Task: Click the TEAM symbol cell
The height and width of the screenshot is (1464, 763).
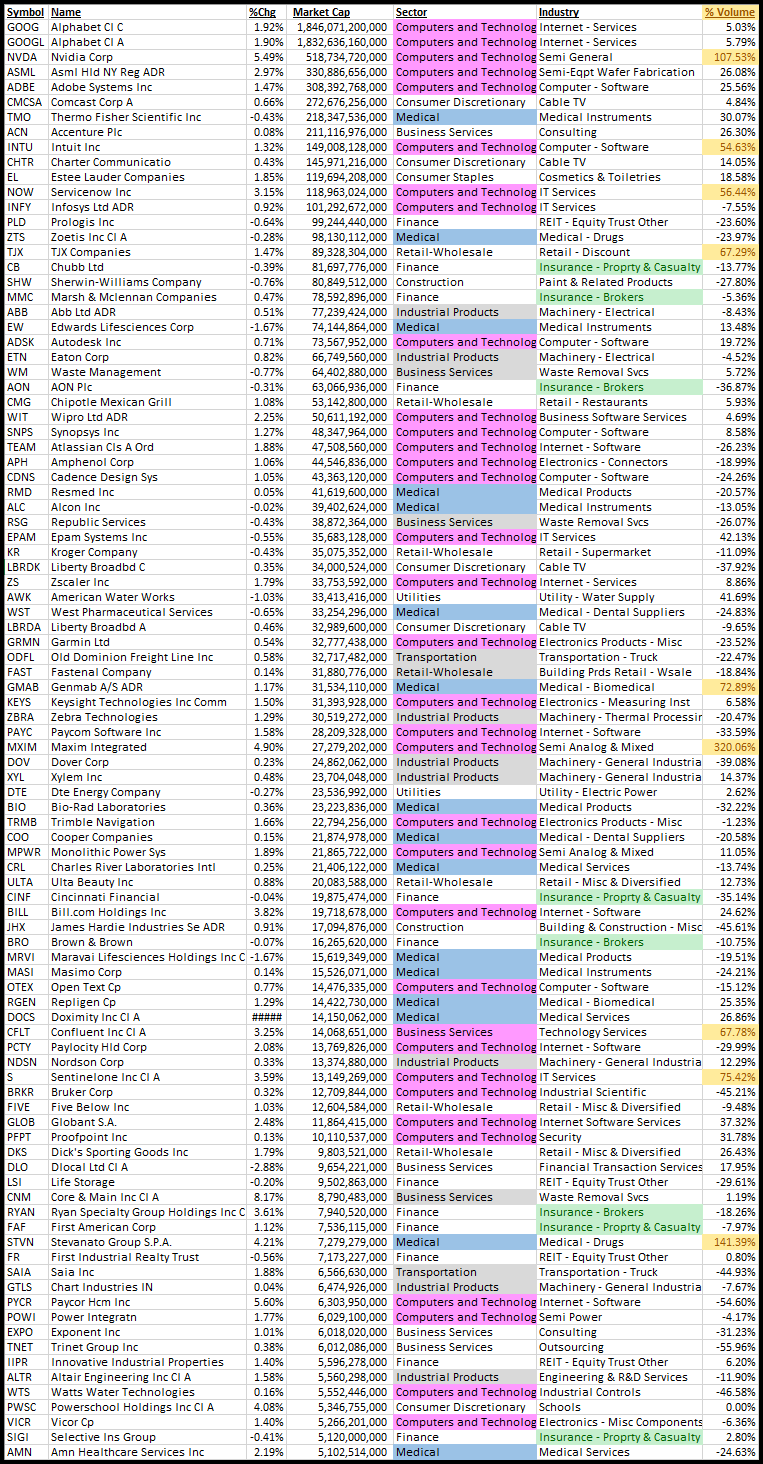Action: (x=26, y=447)
